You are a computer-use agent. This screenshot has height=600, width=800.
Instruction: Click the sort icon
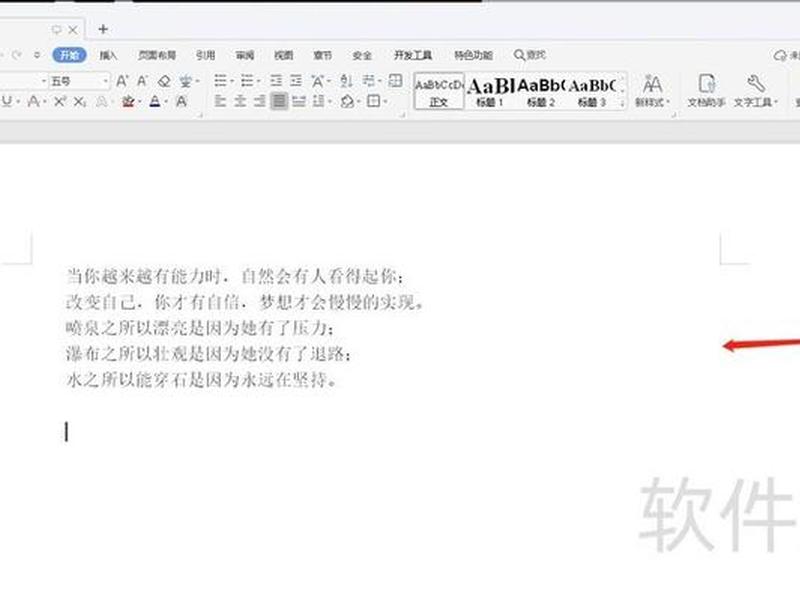(x=346, y=81)
